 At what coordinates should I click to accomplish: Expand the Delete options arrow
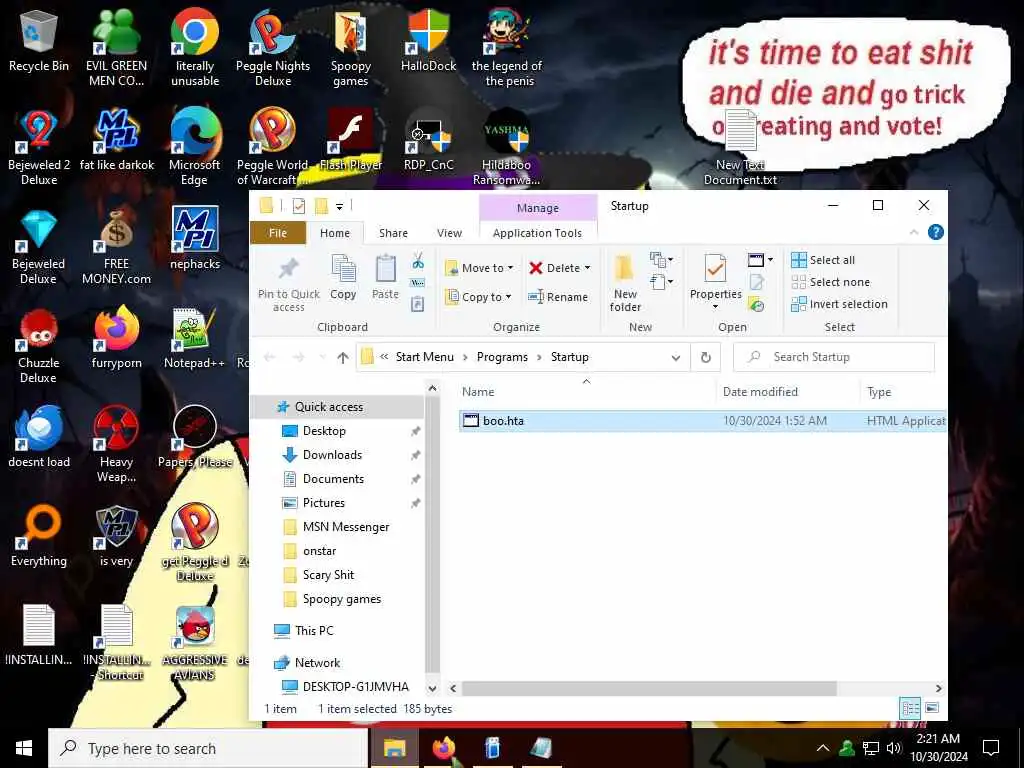point(587,268)
